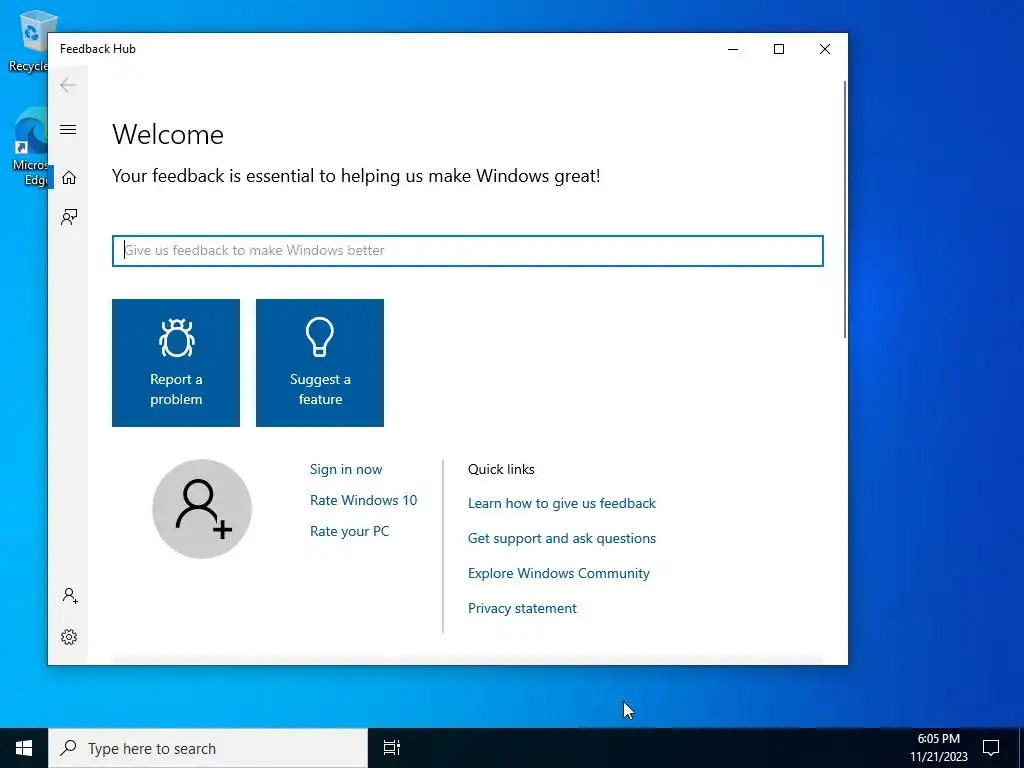Image resolution: width=1024 pixels, height=768 pixels.
Task: Open the hamburger navigation menu
Action: point(68,129)
